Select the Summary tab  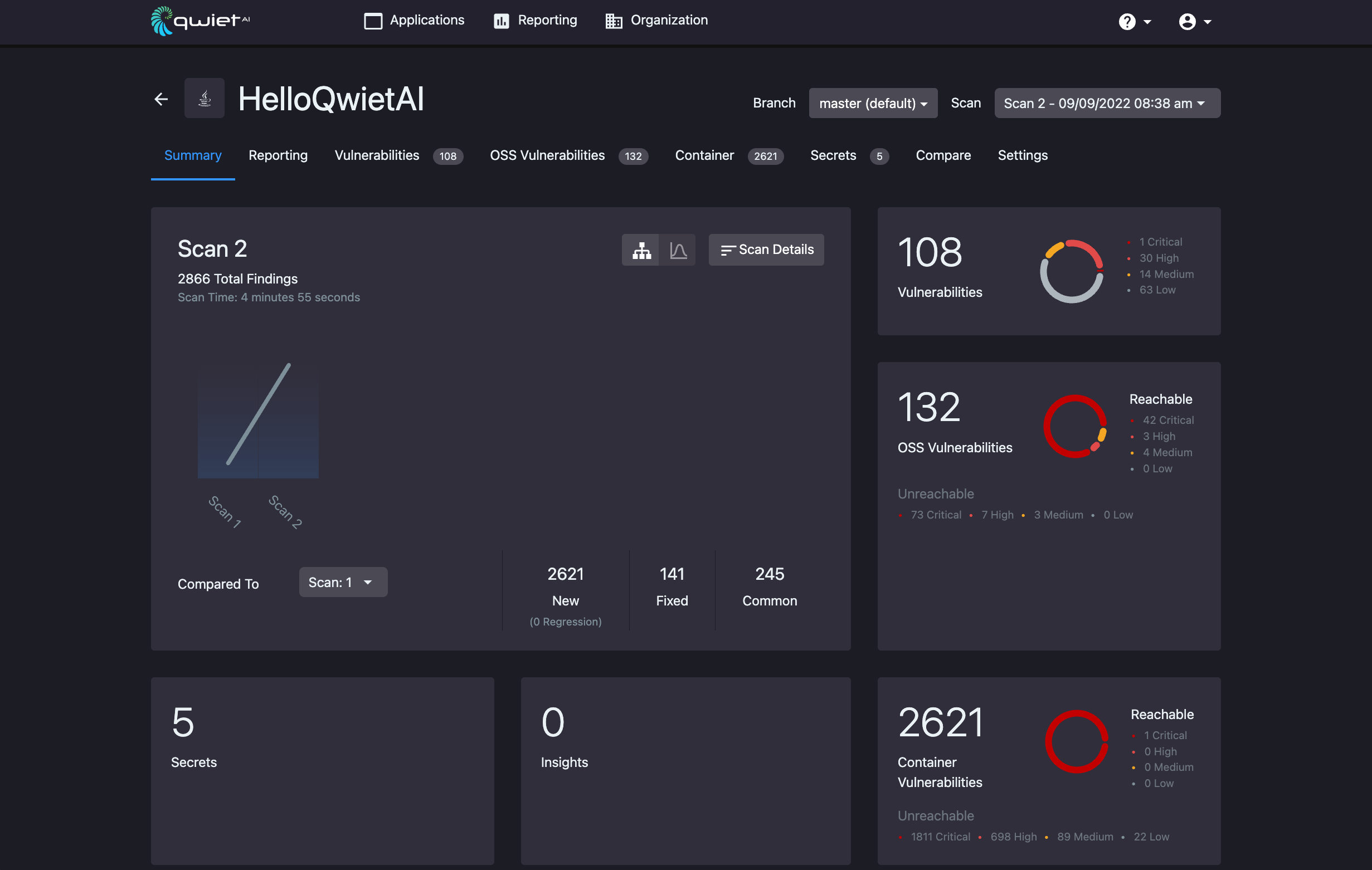[193, 155]
